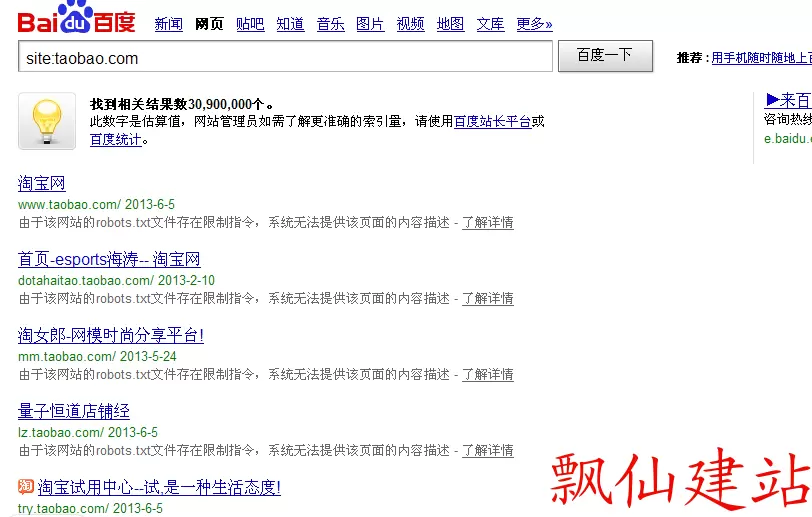The width and height of the screenshot is (812, 517).
Task: Open the 音乐 navigation link
Action: click(330, 24)
